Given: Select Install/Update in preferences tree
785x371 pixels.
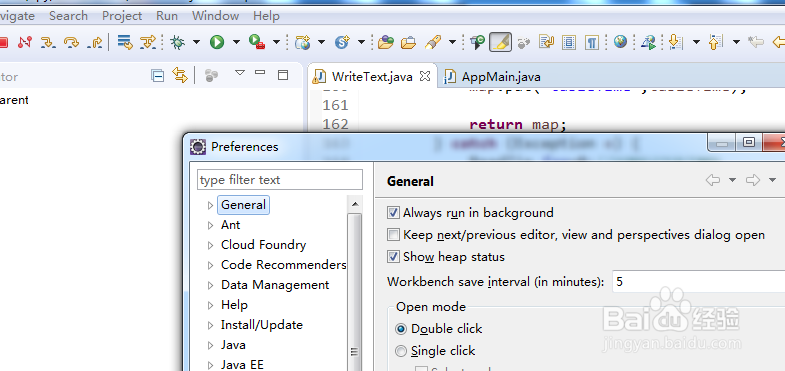Looking at the screenshot, I should click(x=262, y=325).
